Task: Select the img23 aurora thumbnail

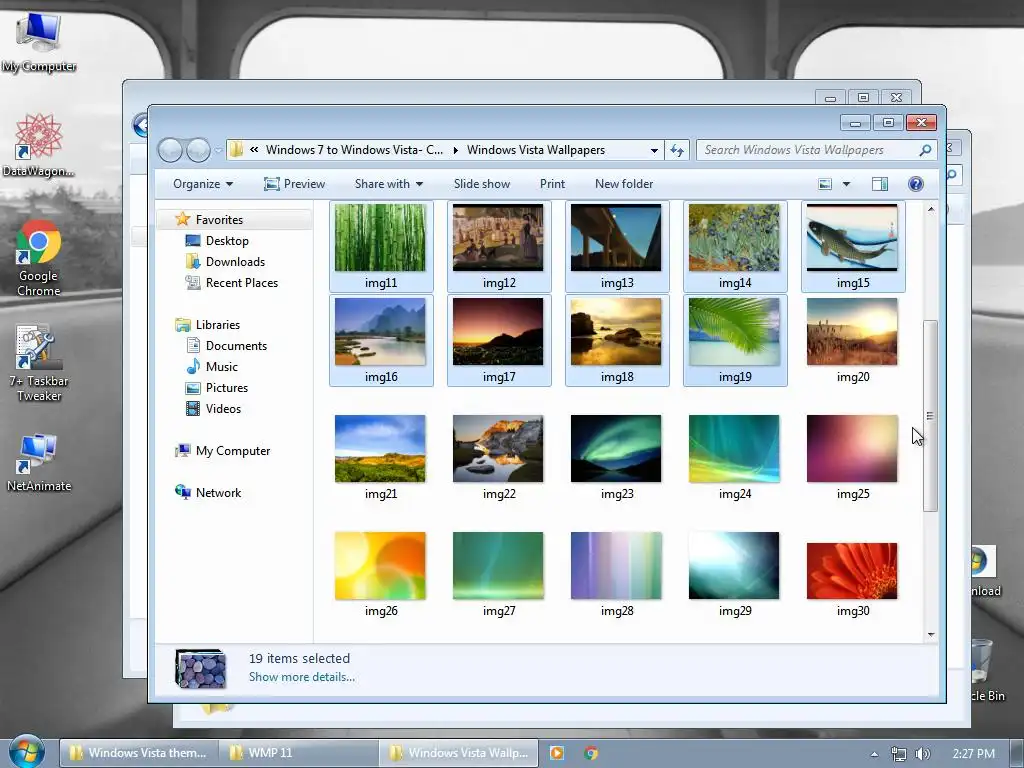Action: pos(616,457)
